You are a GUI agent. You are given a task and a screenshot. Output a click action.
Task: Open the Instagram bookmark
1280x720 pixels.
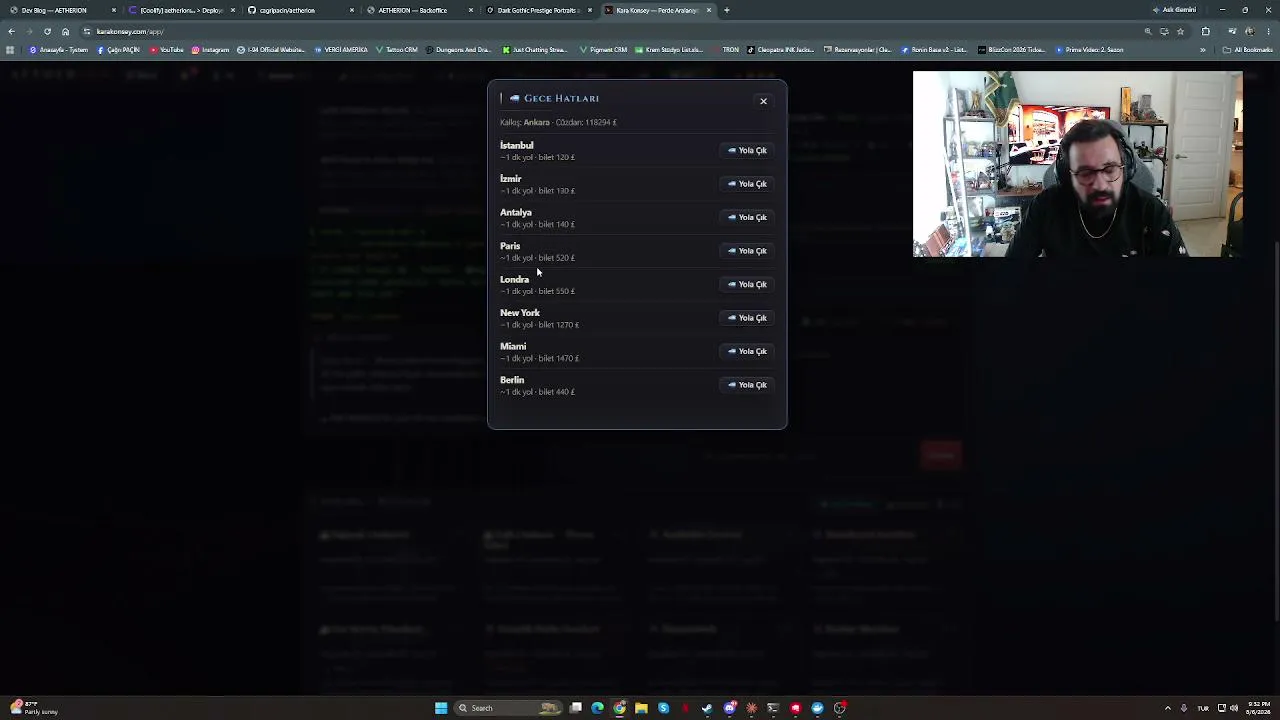(x=210, y=49)
